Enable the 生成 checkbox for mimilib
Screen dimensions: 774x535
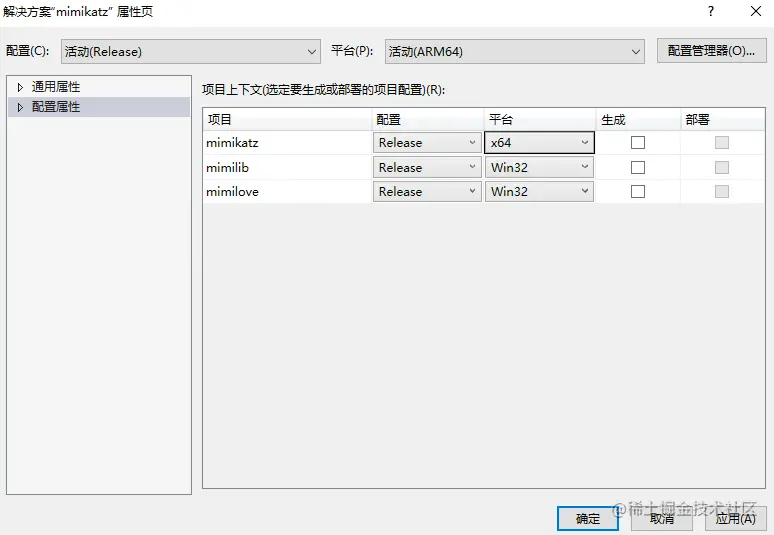tap(638, 167)
